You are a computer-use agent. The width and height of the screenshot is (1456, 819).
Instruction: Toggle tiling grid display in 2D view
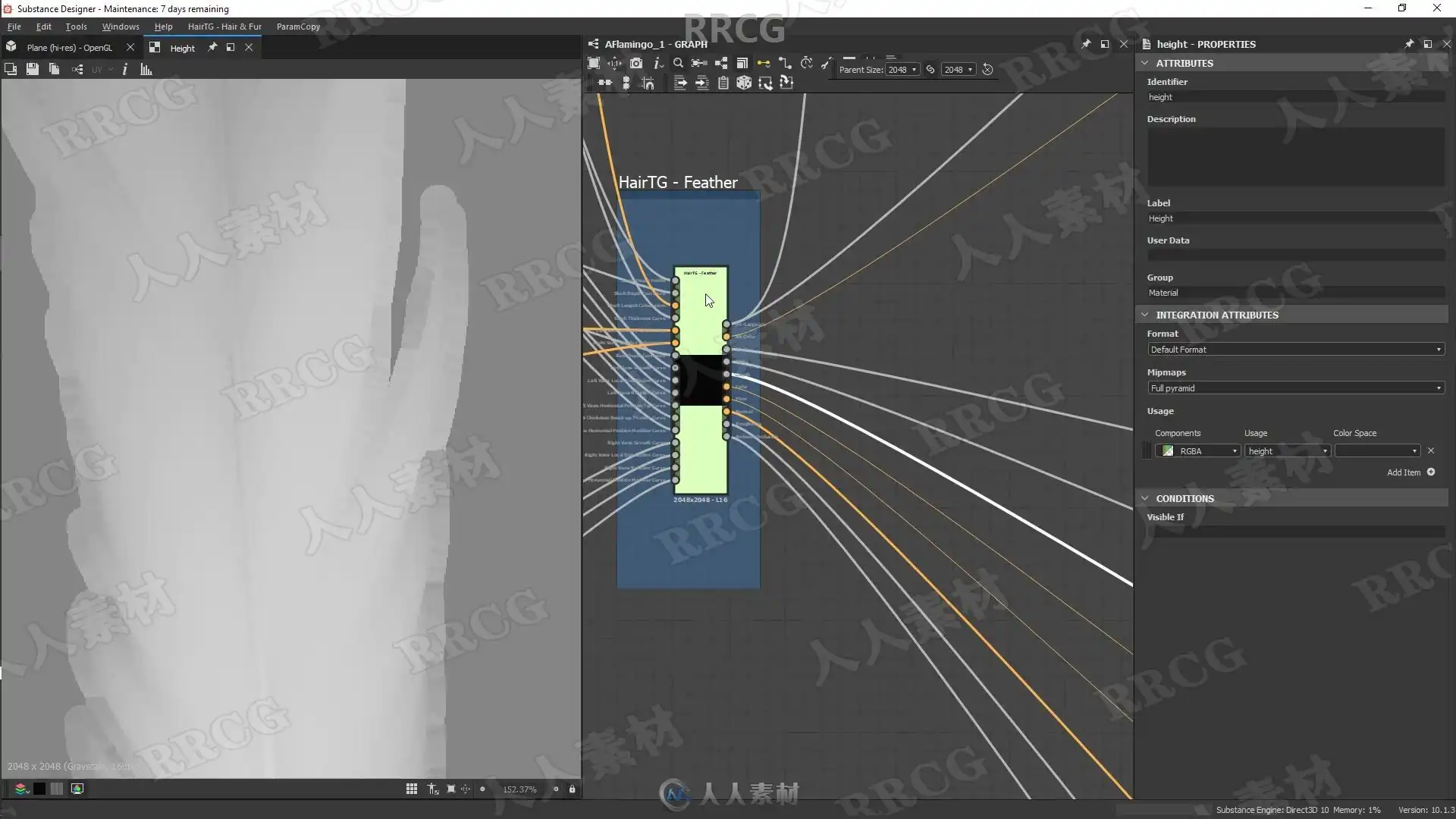coord(411,789)
